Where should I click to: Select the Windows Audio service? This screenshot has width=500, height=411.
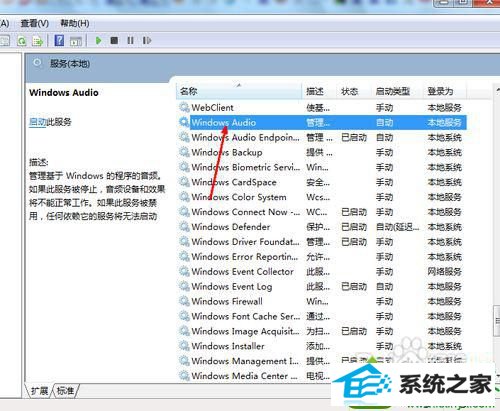point(321,122)
